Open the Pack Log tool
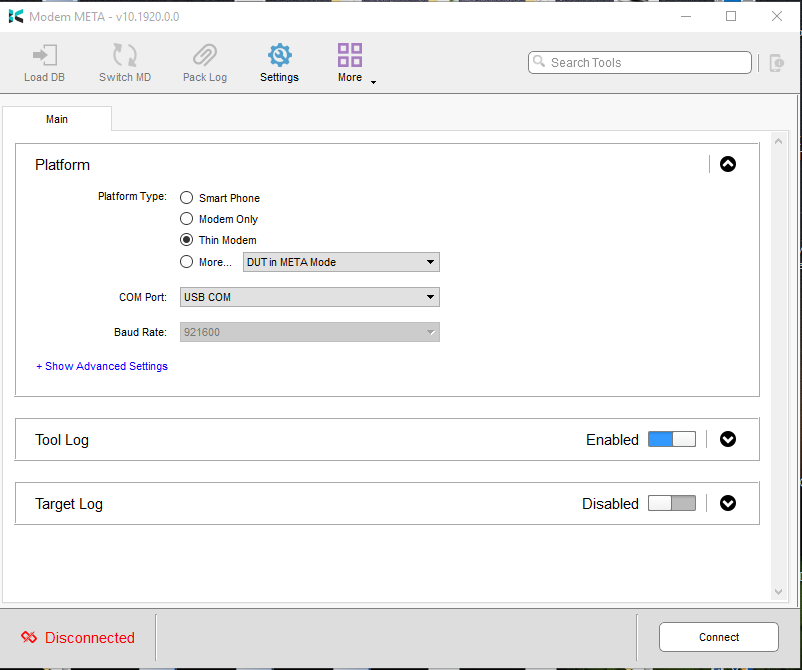Image resolution: width=802 pixels, height=670 pixels. pos(205,62)
